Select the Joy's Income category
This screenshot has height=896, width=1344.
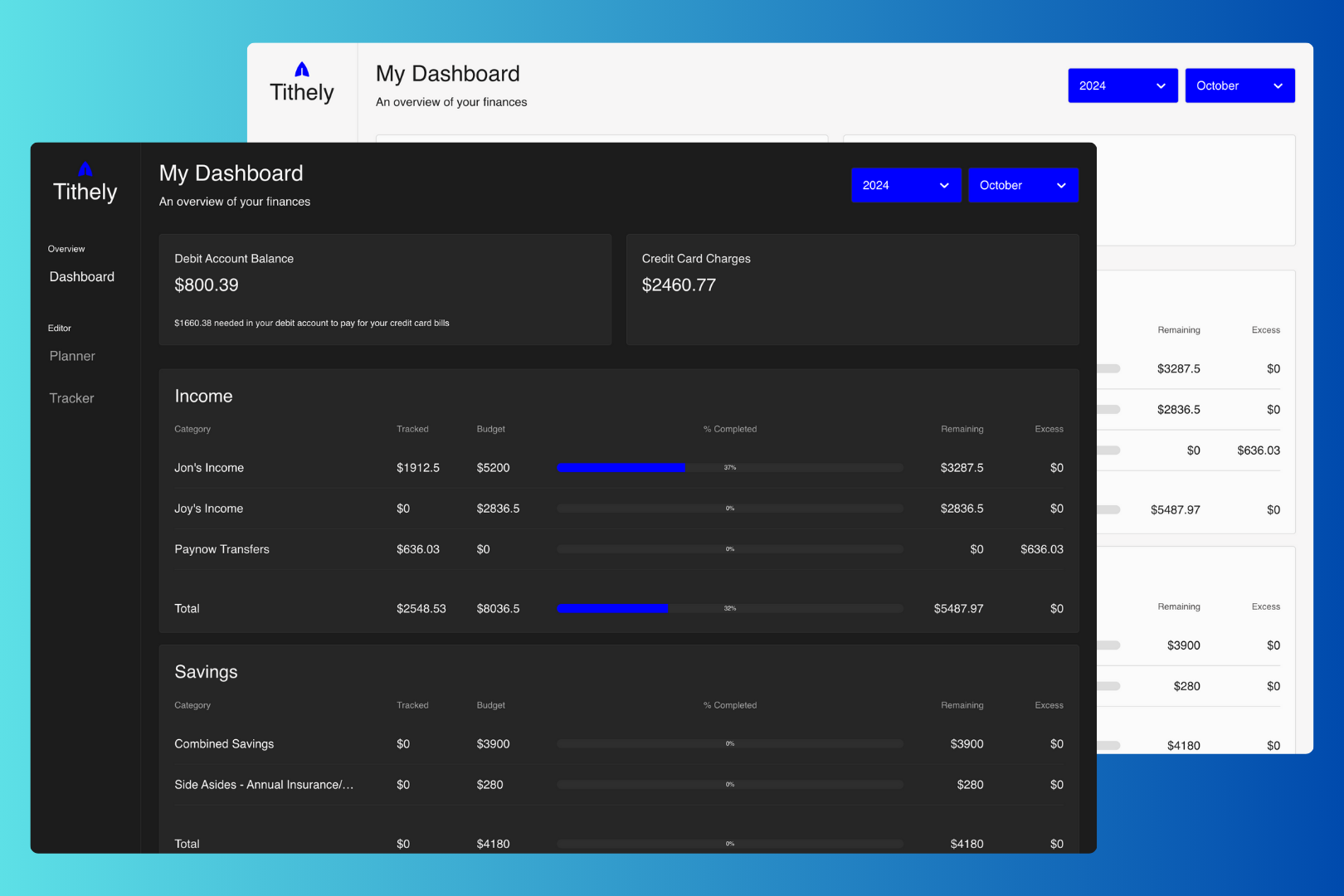click(x=209, y=509)
